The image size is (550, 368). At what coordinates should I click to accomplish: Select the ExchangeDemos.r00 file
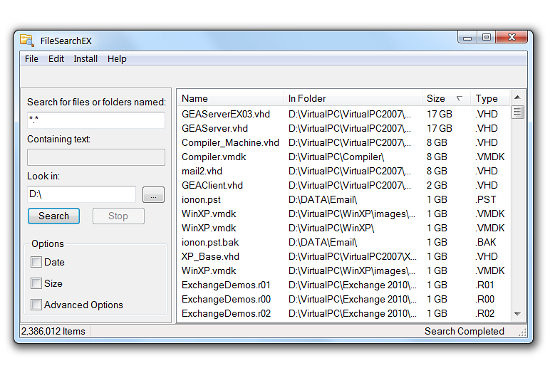226,299
